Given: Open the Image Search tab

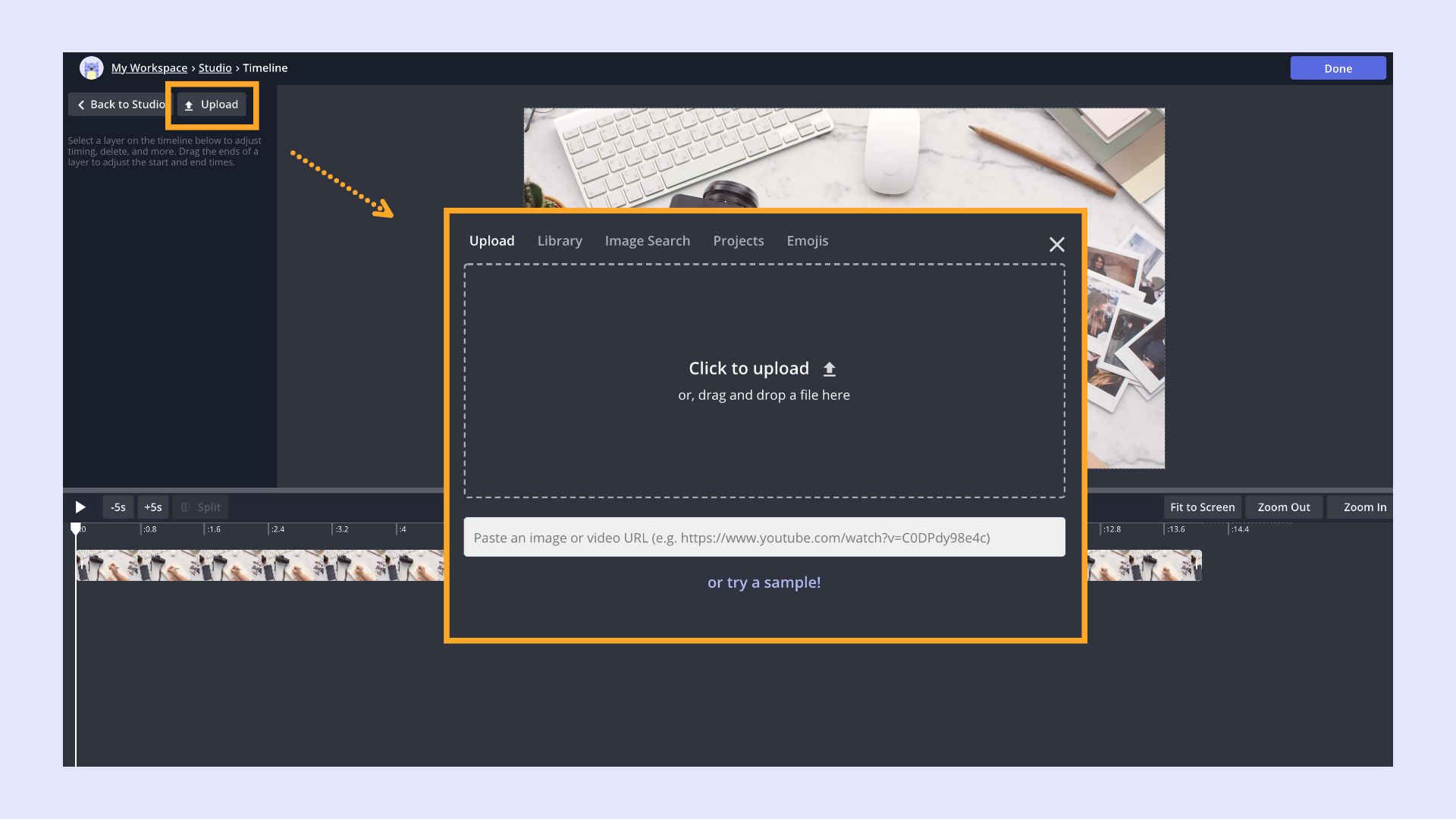Looking at the screenshot, I should pos(647,241).
